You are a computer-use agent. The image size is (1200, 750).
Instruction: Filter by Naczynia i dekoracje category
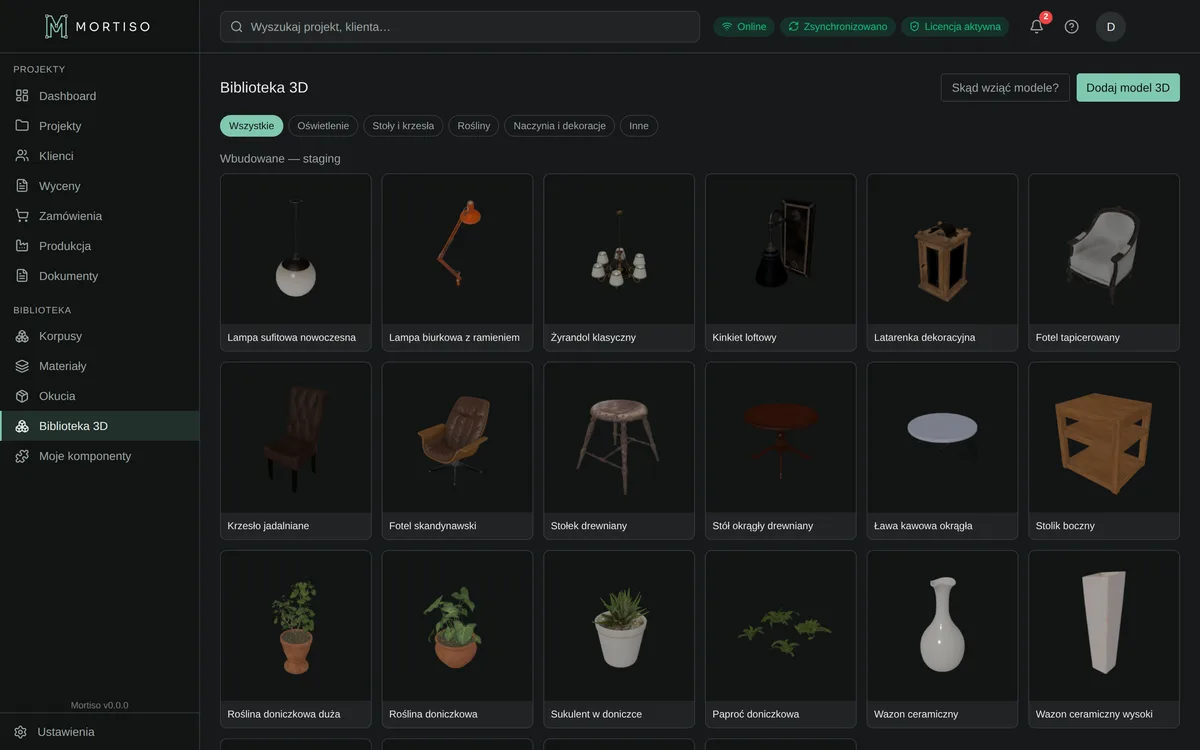point(560,126)
